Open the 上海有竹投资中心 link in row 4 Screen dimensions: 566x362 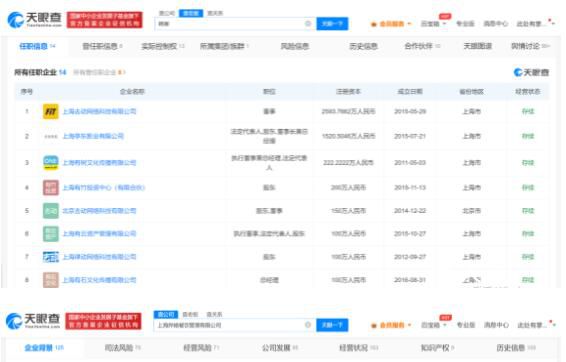104,188
